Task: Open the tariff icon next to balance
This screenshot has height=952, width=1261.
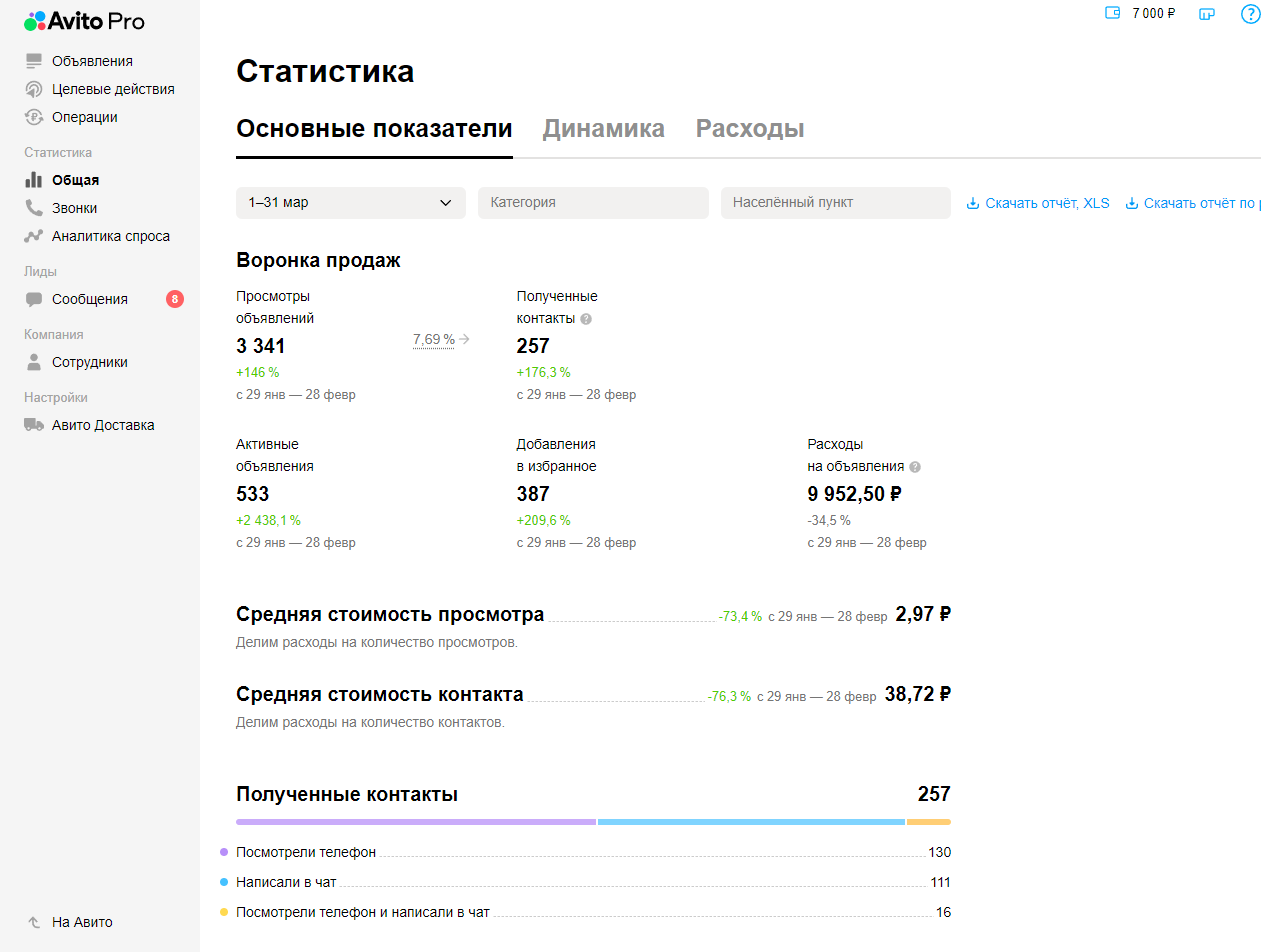Action: (1207, 14)
